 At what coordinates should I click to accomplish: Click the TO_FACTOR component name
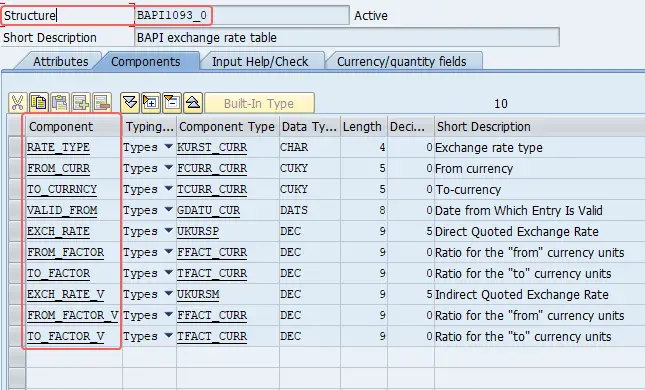[58, 273]
